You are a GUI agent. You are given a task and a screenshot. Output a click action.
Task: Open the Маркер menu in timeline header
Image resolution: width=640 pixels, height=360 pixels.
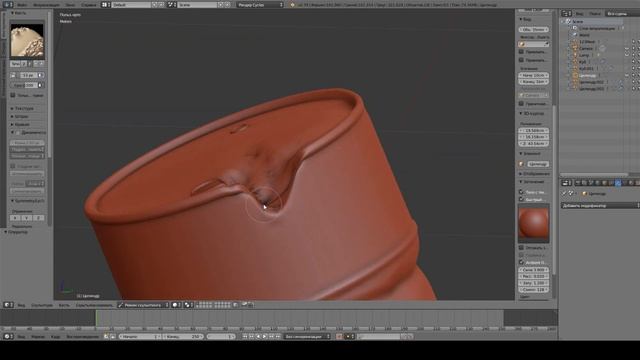click(38, 337)
